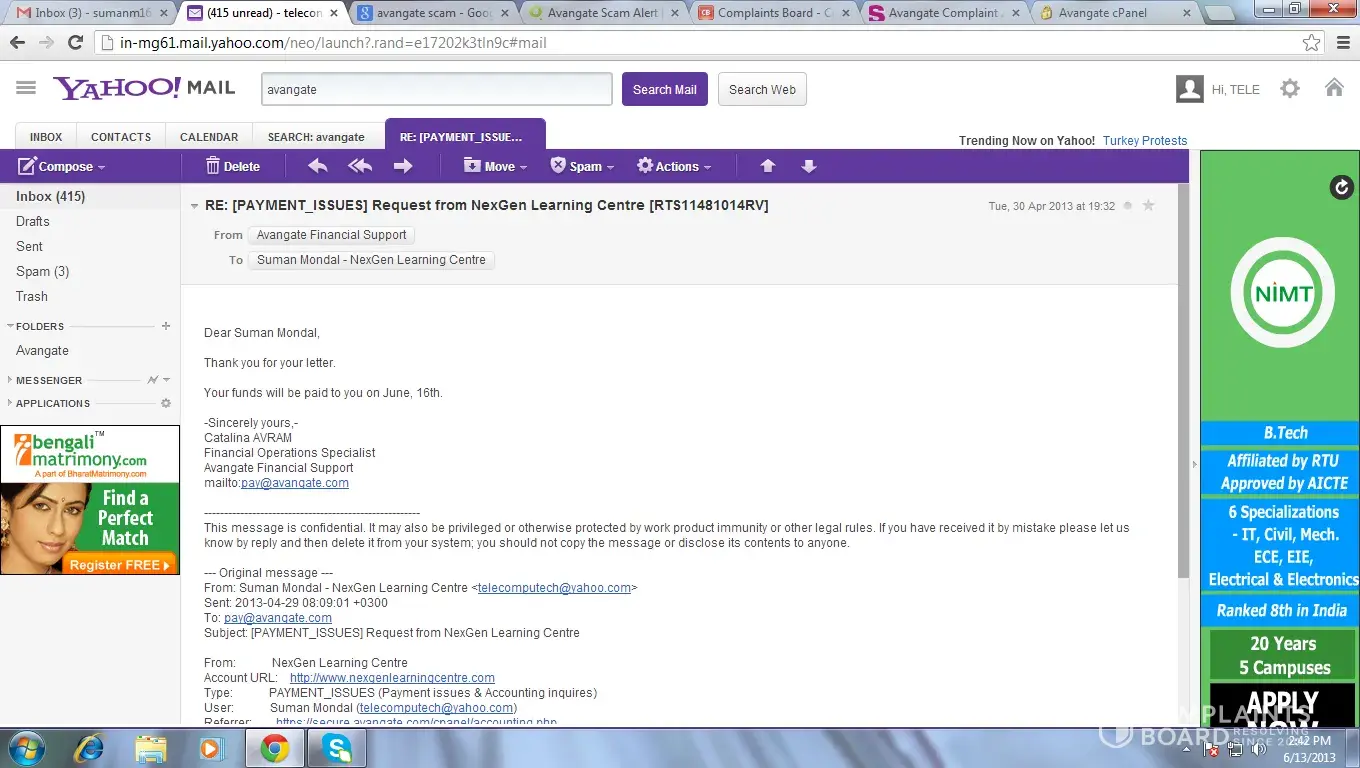Click the Yahoo home icon
The image size is (1360, 768).
pos(1334,88)
